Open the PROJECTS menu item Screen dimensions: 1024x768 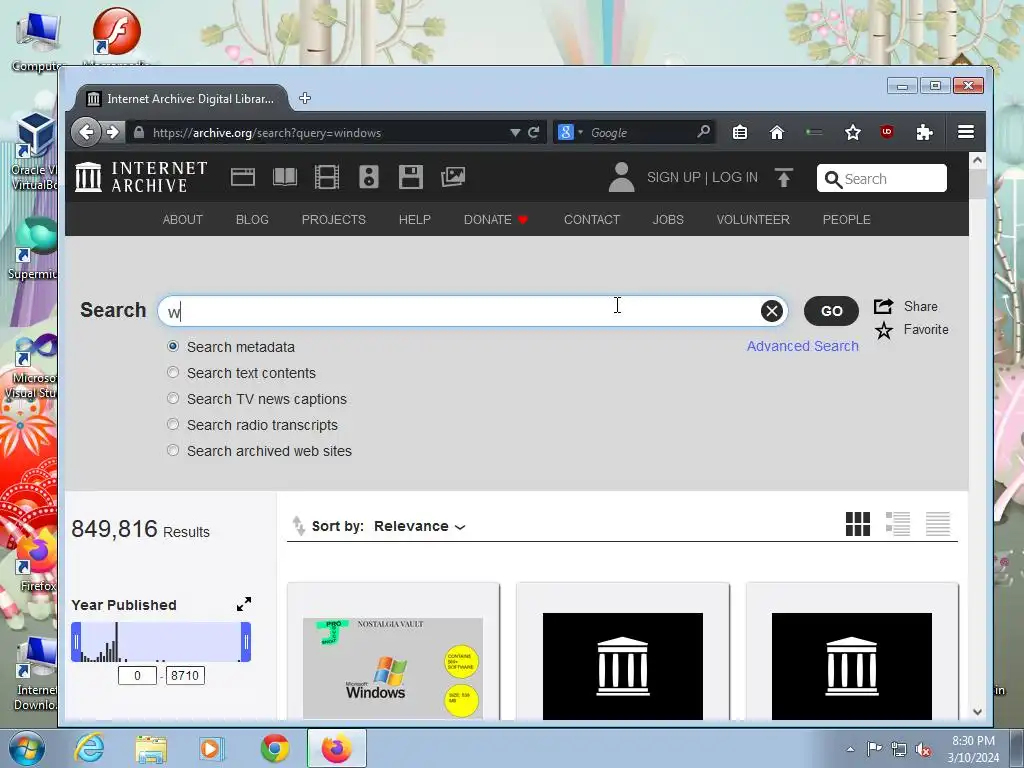coord(334,219)
